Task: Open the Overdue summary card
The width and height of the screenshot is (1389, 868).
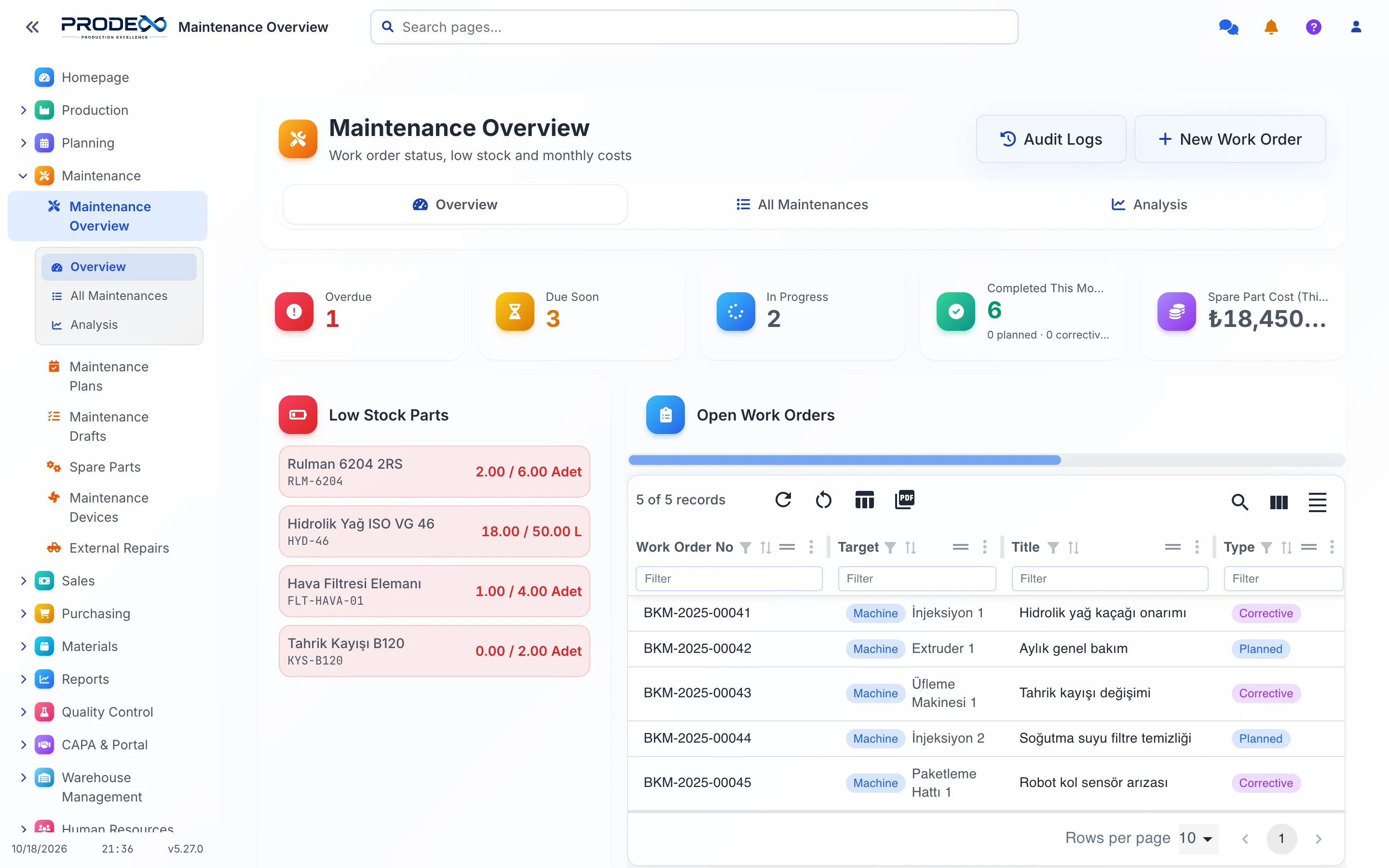Action: point(361,312)
